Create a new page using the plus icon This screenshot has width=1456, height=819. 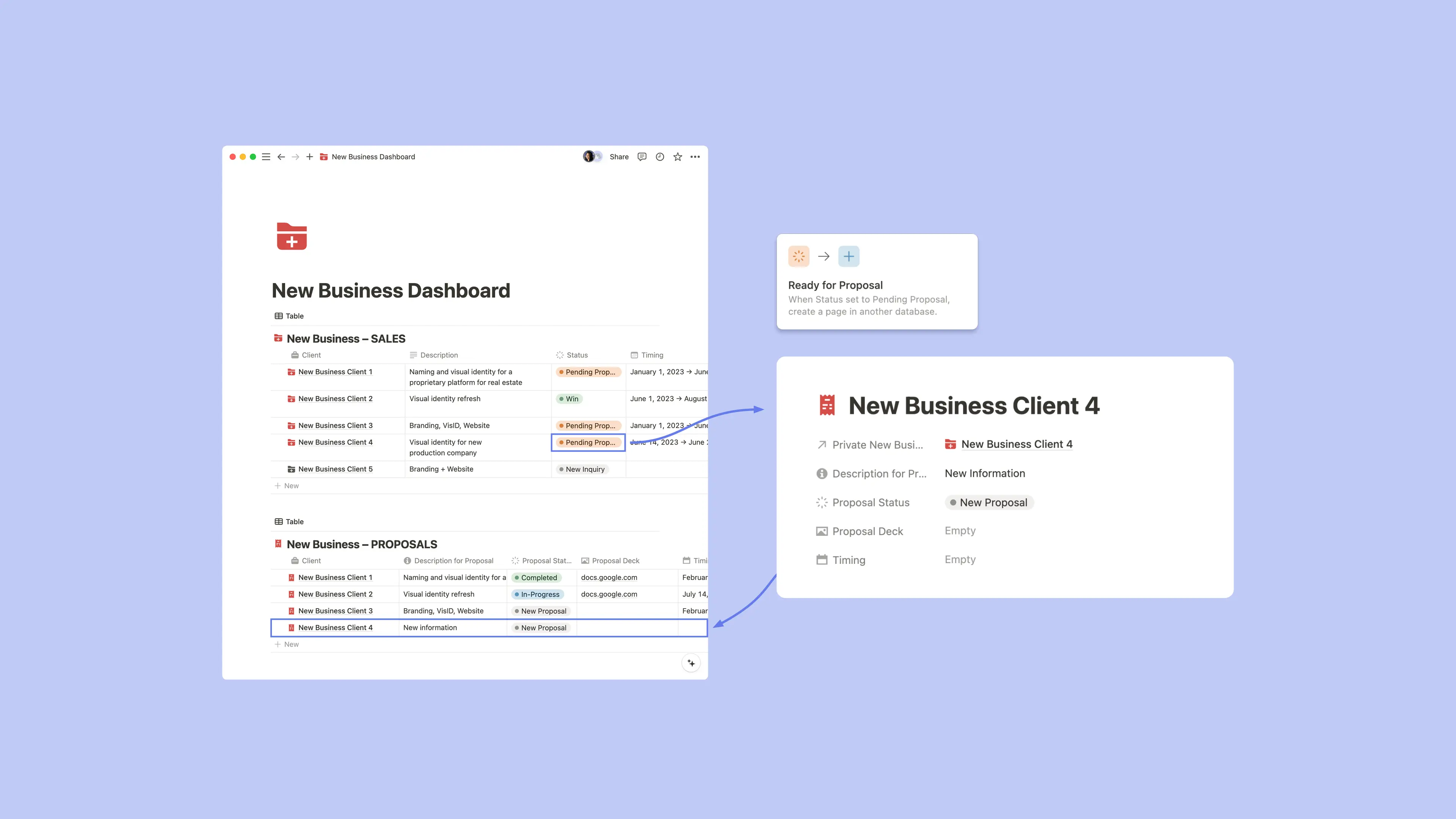coord(309,157)
